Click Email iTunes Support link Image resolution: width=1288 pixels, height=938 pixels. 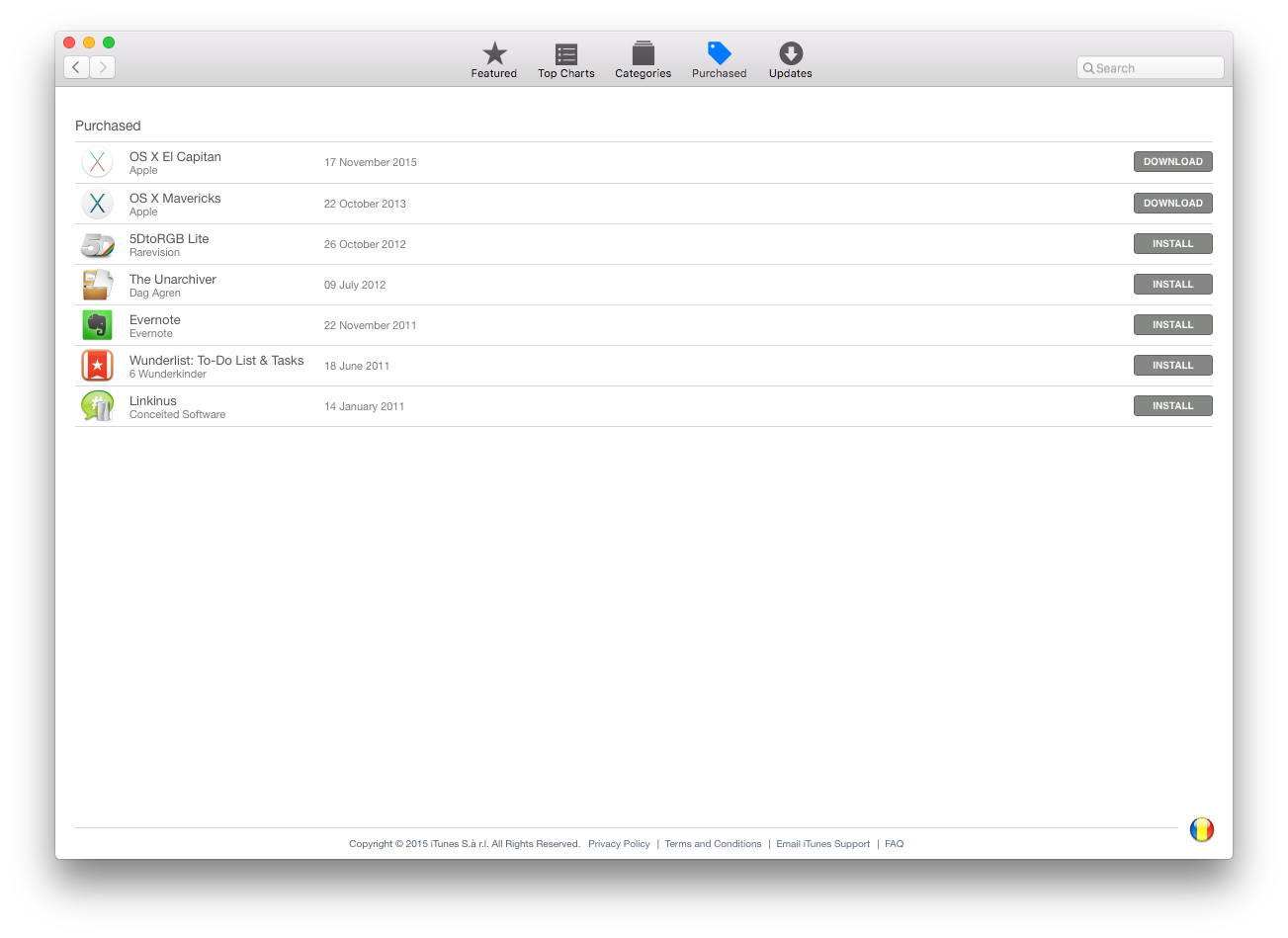click(823, 844)
